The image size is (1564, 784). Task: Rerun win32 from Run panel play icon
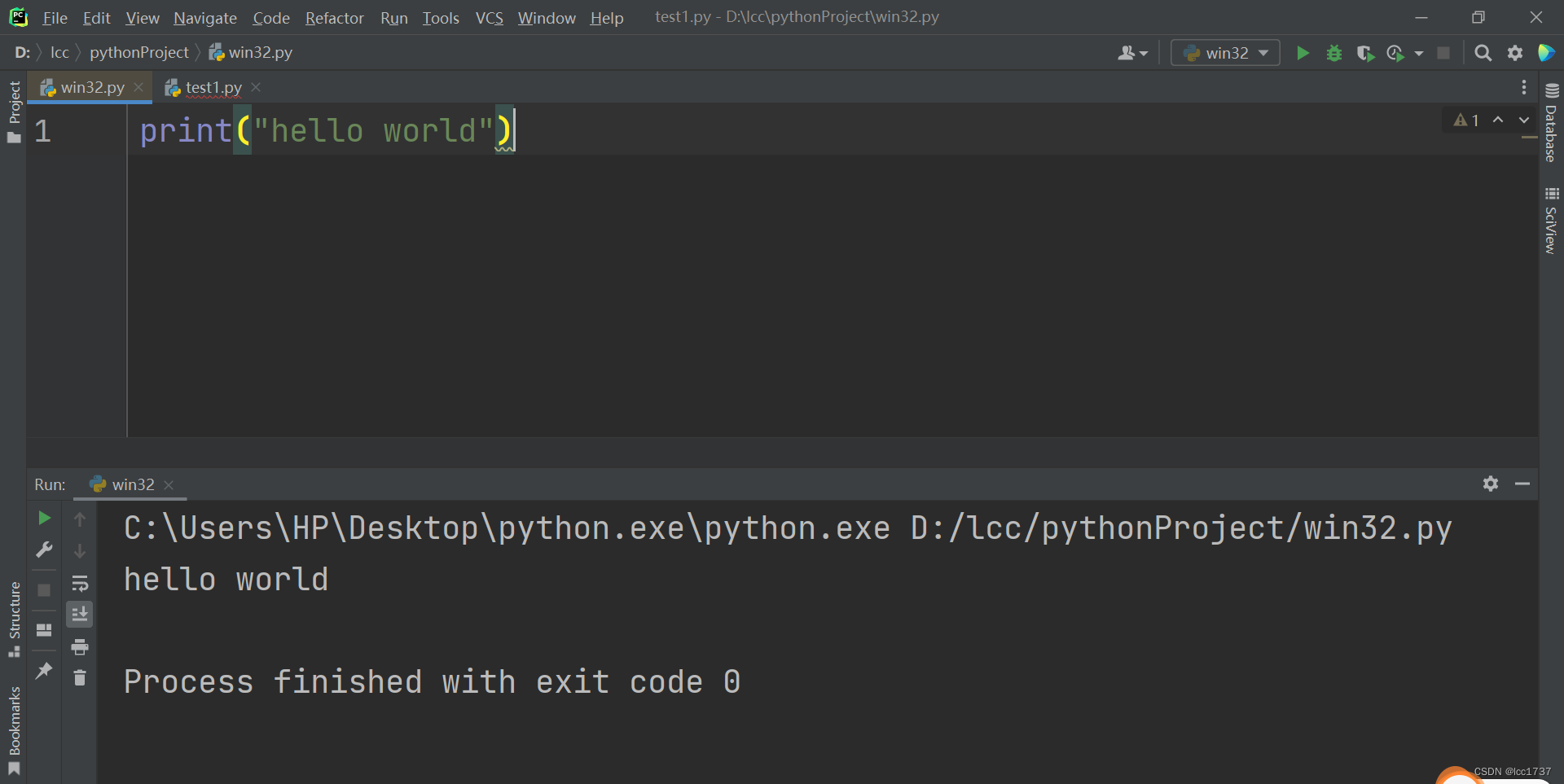click(44, 518)
